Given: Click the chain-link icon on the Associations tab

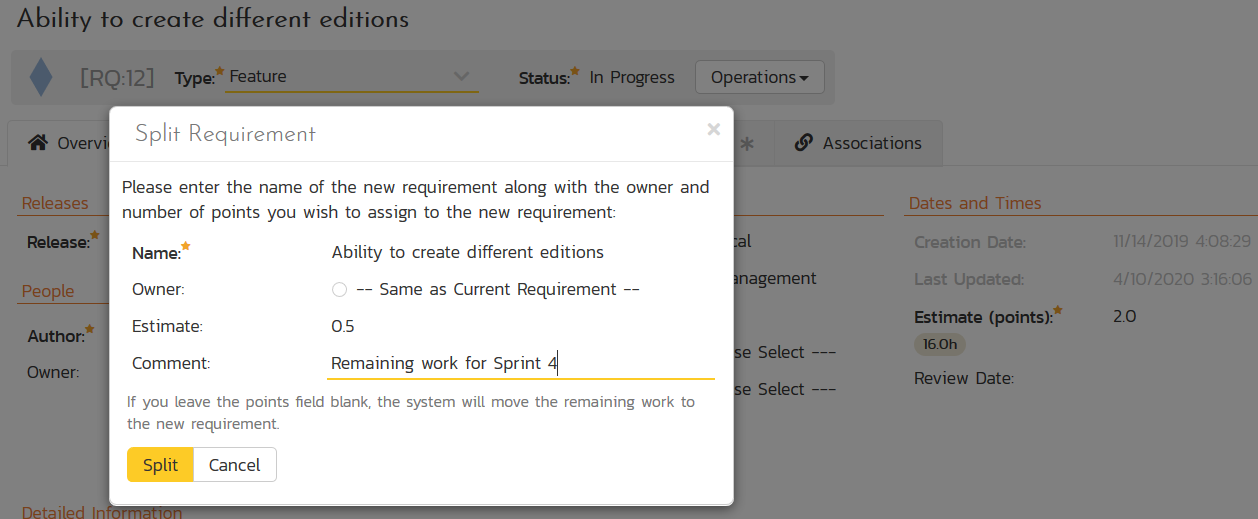Looking at the screenshot, I should [x=802, y=143].
